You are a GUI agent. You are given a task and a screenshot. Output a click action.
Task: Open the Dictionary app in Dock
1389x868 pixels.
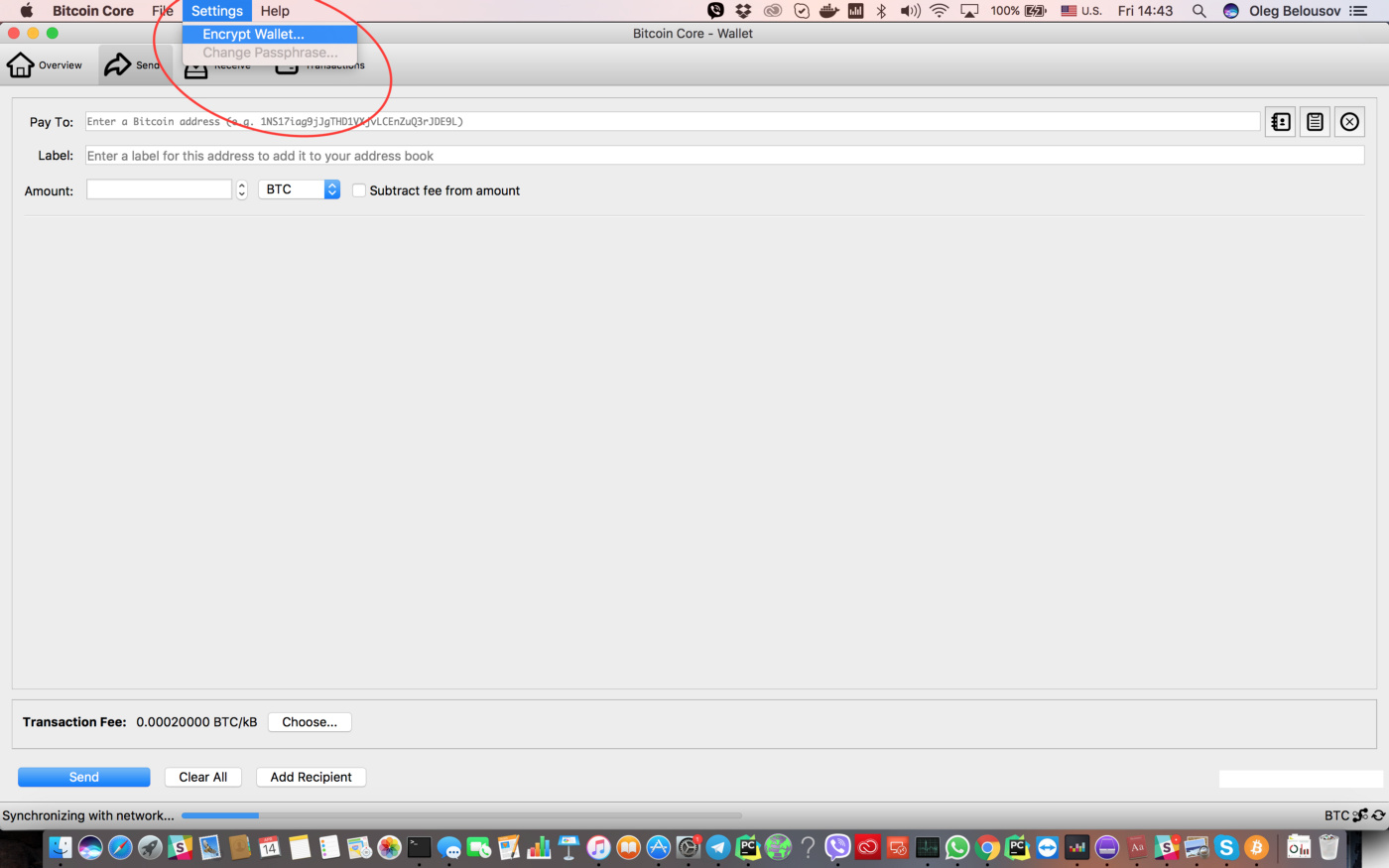point(1137,848)
